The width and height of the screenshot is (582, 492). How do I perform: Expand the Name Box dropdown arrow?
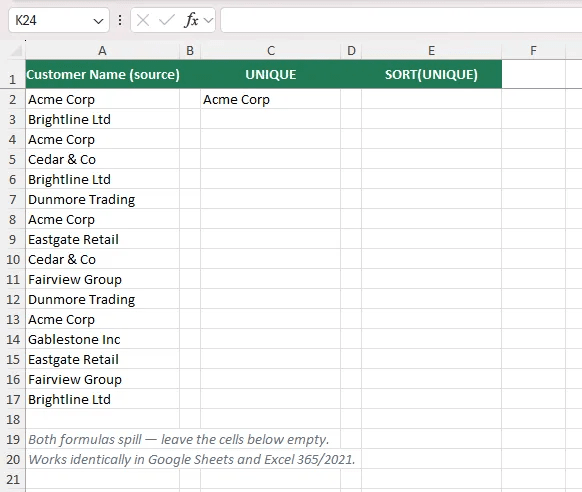click(x=98, y=21)
